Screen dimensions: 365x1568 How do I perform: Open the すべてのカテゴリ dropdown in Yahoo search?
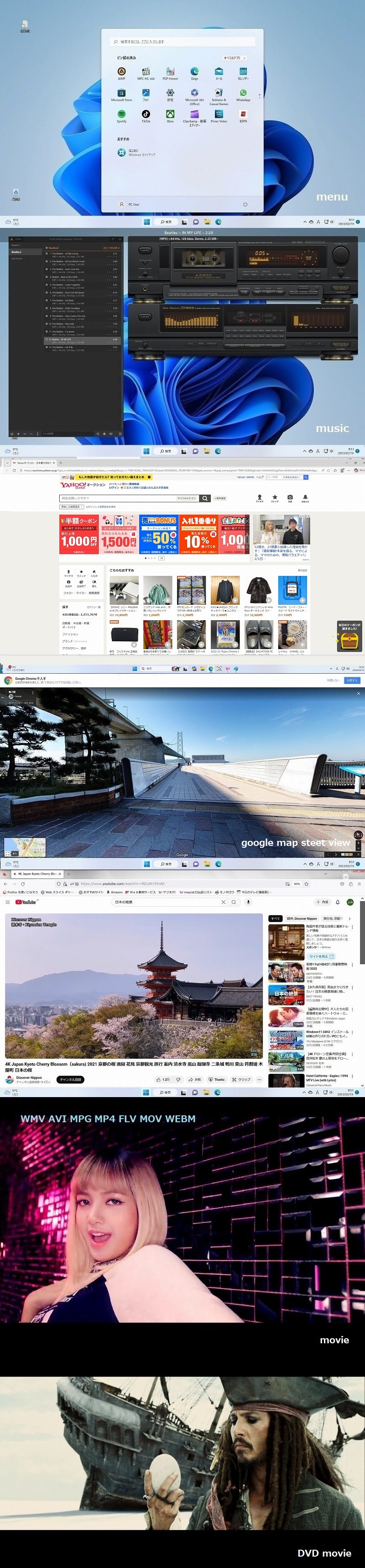point(187,498)
